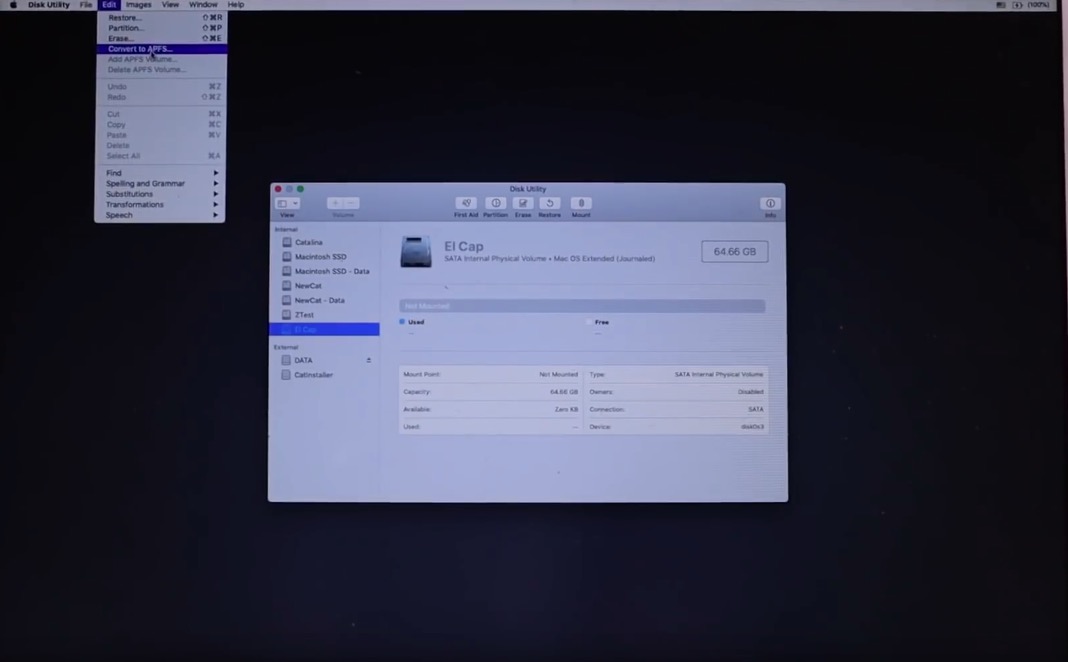Click Capacity value 64.66 GB
This screenshot has height=662, width=1068.
pyautogui.click(x=563, y=392)
